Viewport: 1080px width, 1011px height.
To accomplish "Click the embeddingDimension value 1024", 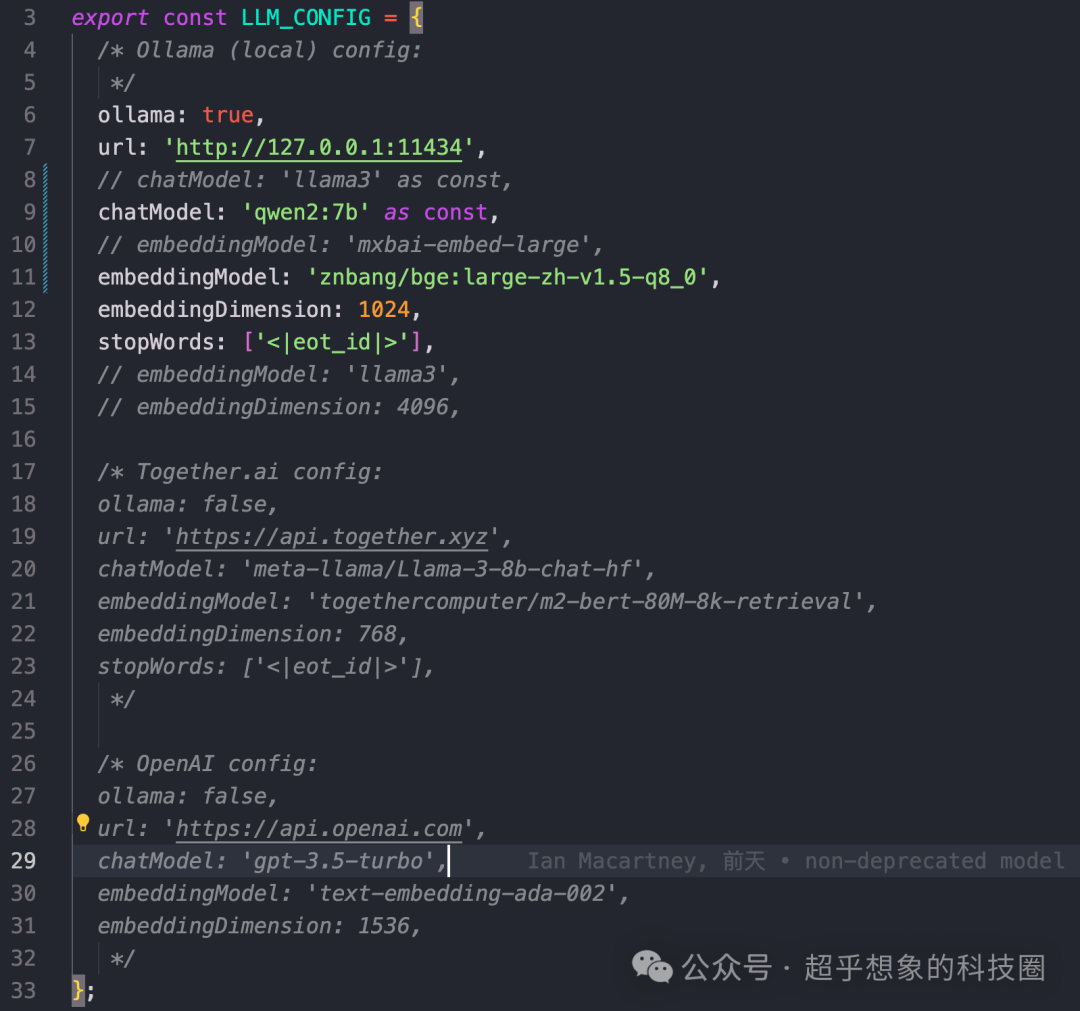I will pyautogui.click(x=384, y=310).
